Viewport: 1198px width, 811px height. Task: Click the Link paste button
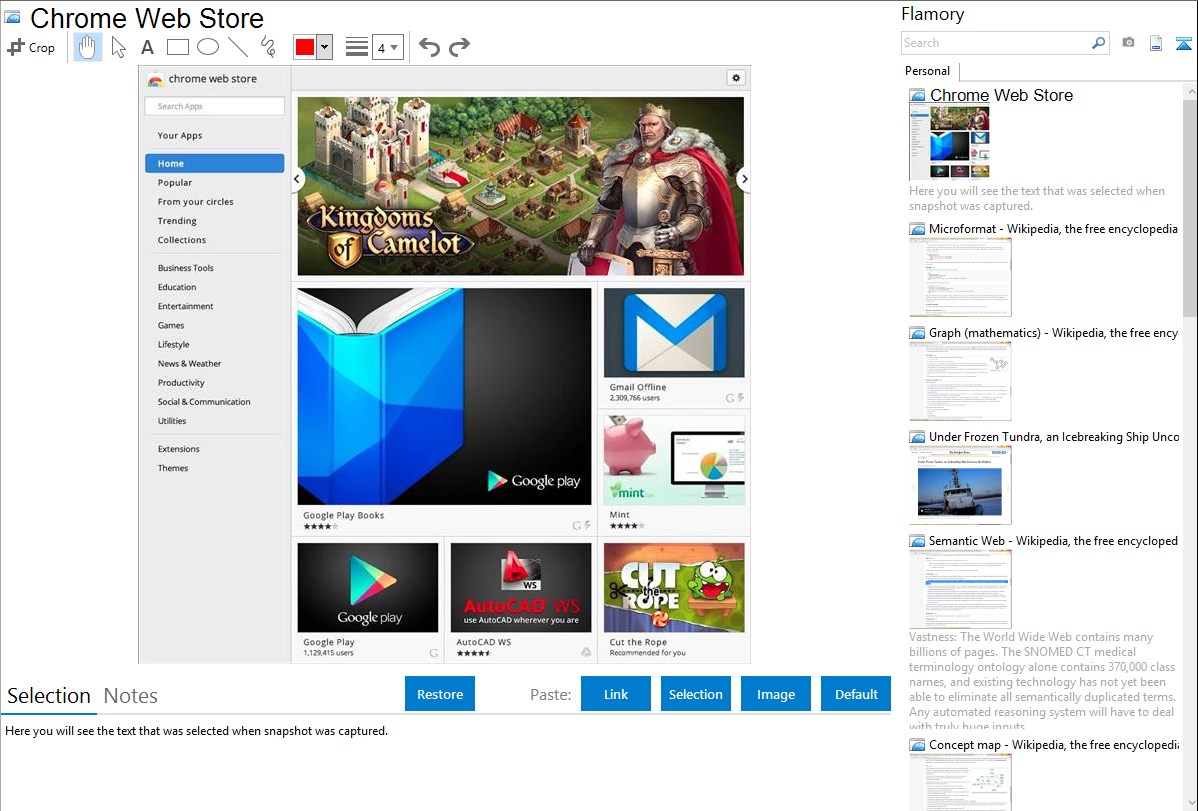coord(616,694)
